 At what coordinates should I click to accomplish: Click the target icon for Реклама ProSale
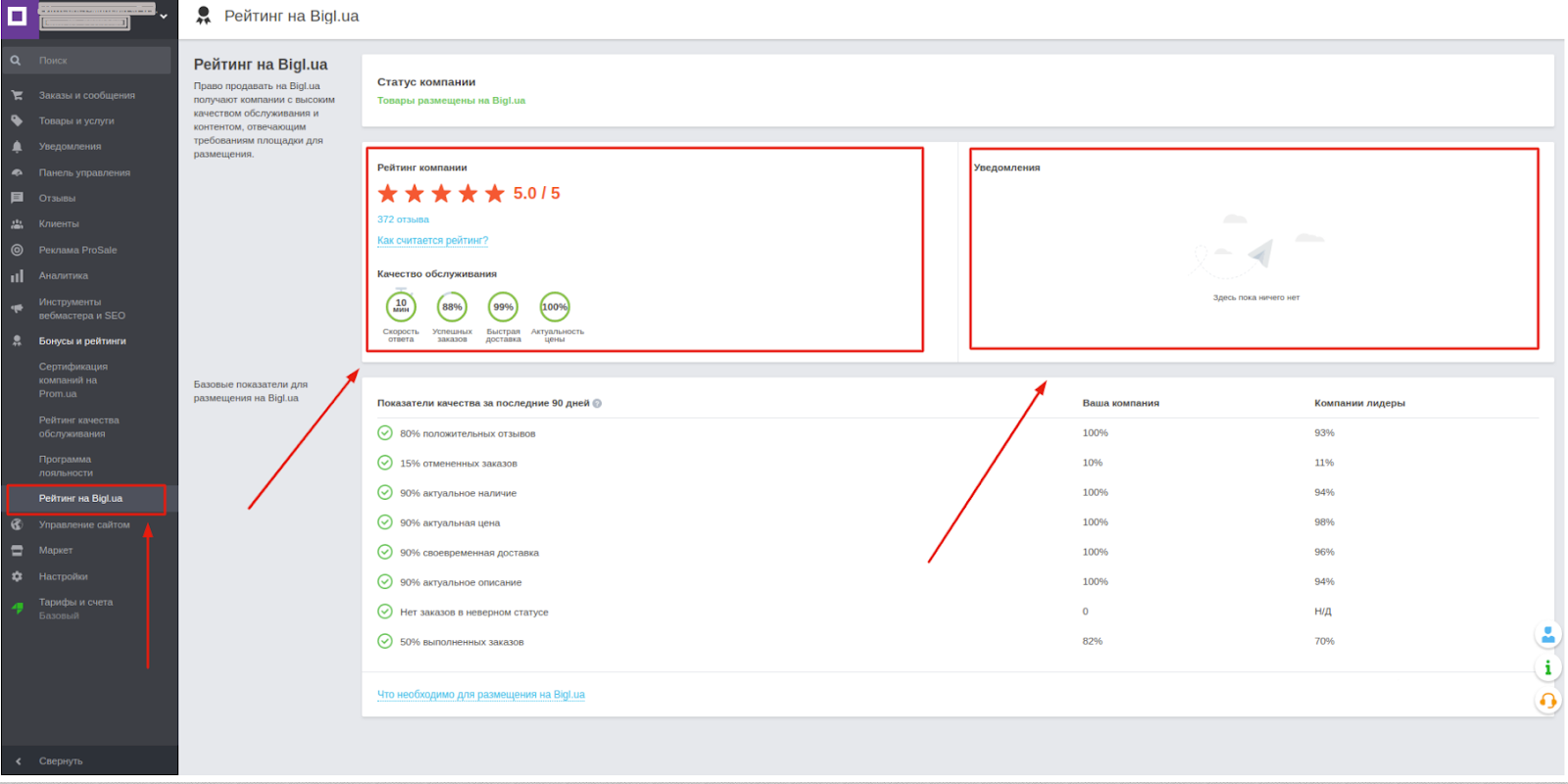17,250
